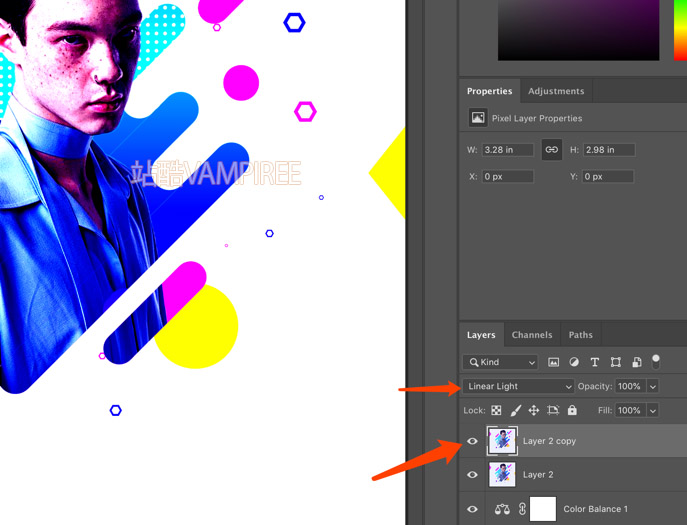Viewport: 687px width, 525px height.
Task: Switch to the Properties tab
Action: coord(489,91)
